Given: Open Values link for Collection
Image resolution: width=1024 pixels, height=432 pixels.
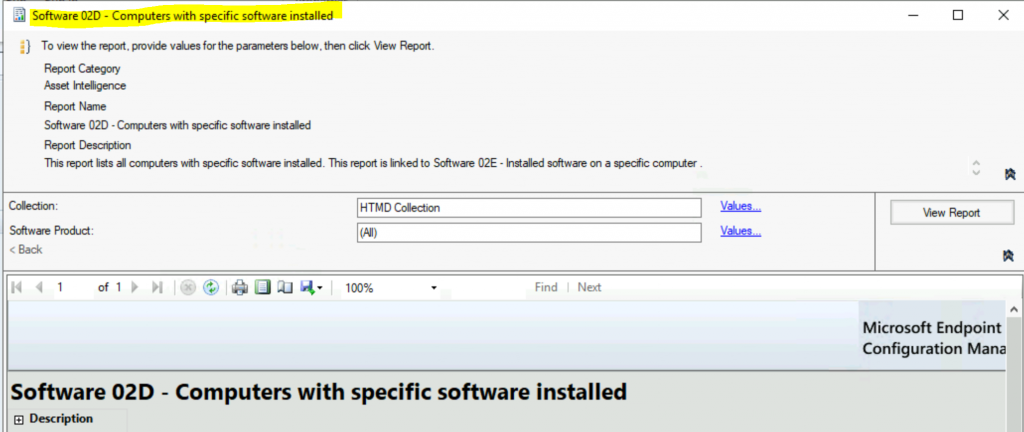Looking at the screenshot, I should 740,207.
